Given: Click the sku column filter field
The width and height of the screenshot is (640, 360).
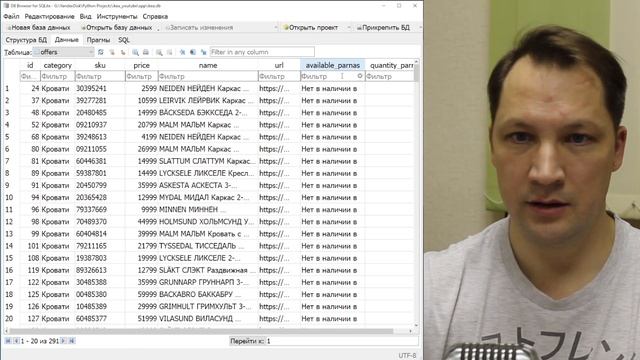Looking at the screenshot, I should pos(100,76).
